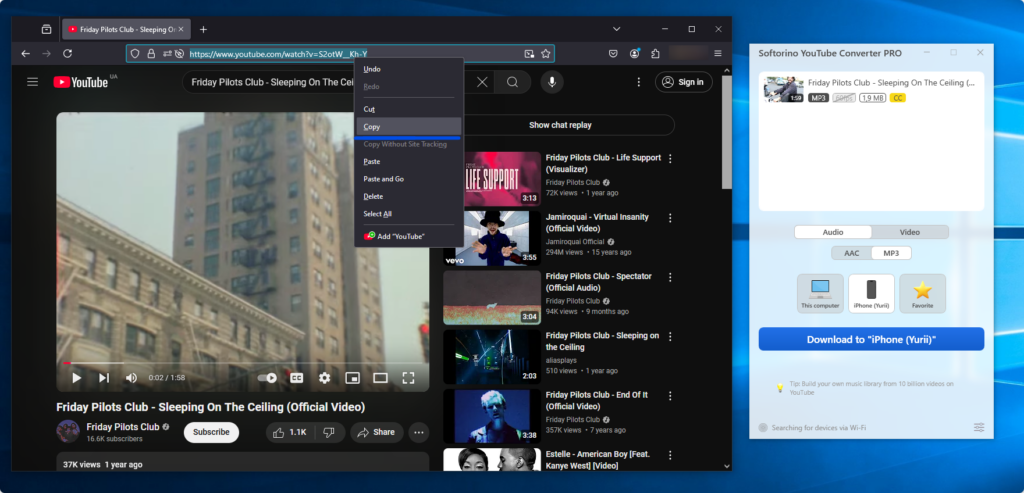Image resolution: width=1024 pixels, height=493 pixels.
Task: Play the video
Action: click(76, 377)
